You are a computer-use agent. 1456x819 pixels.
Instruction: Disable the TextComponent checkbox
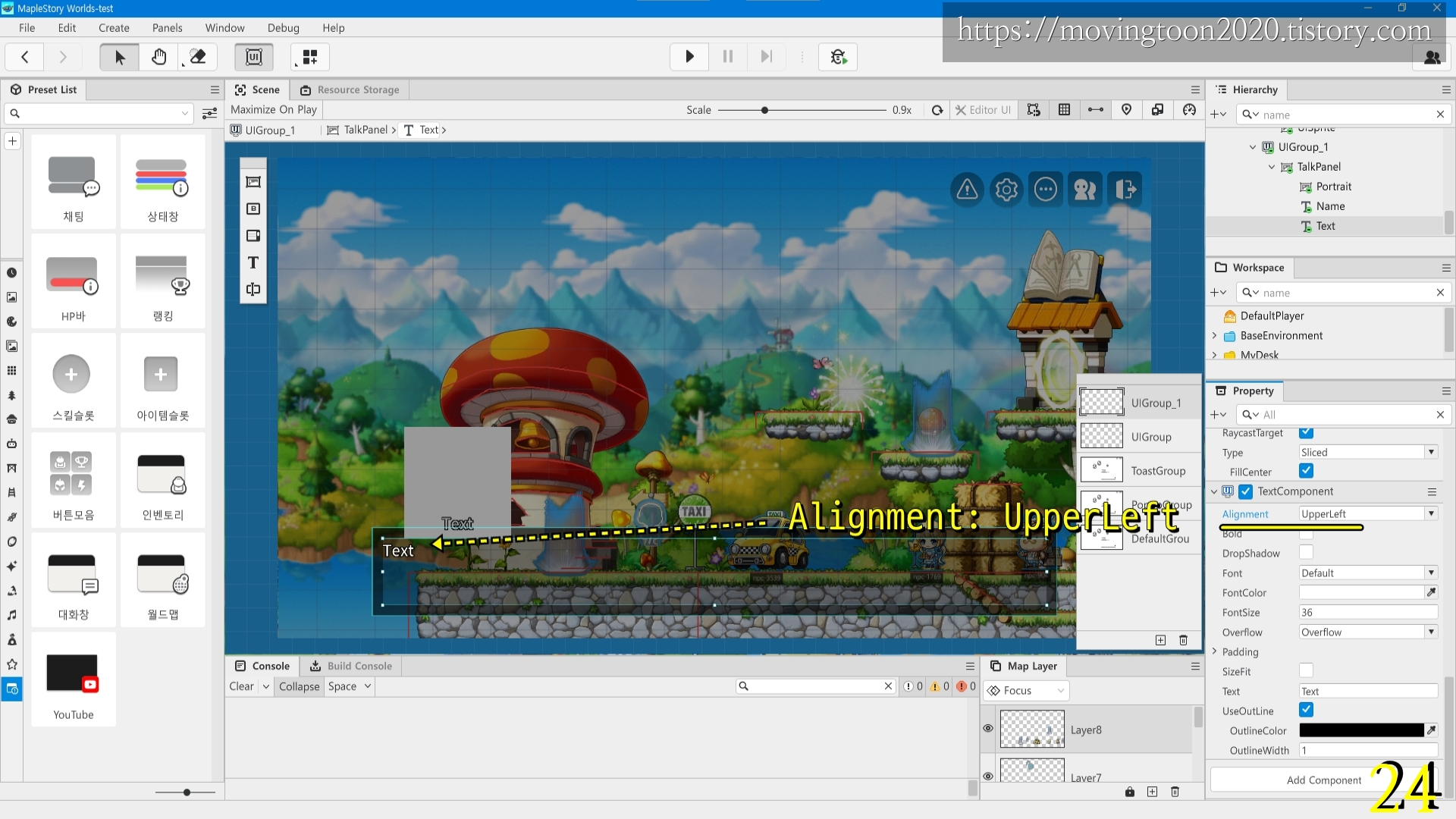tap(1245, 491)
